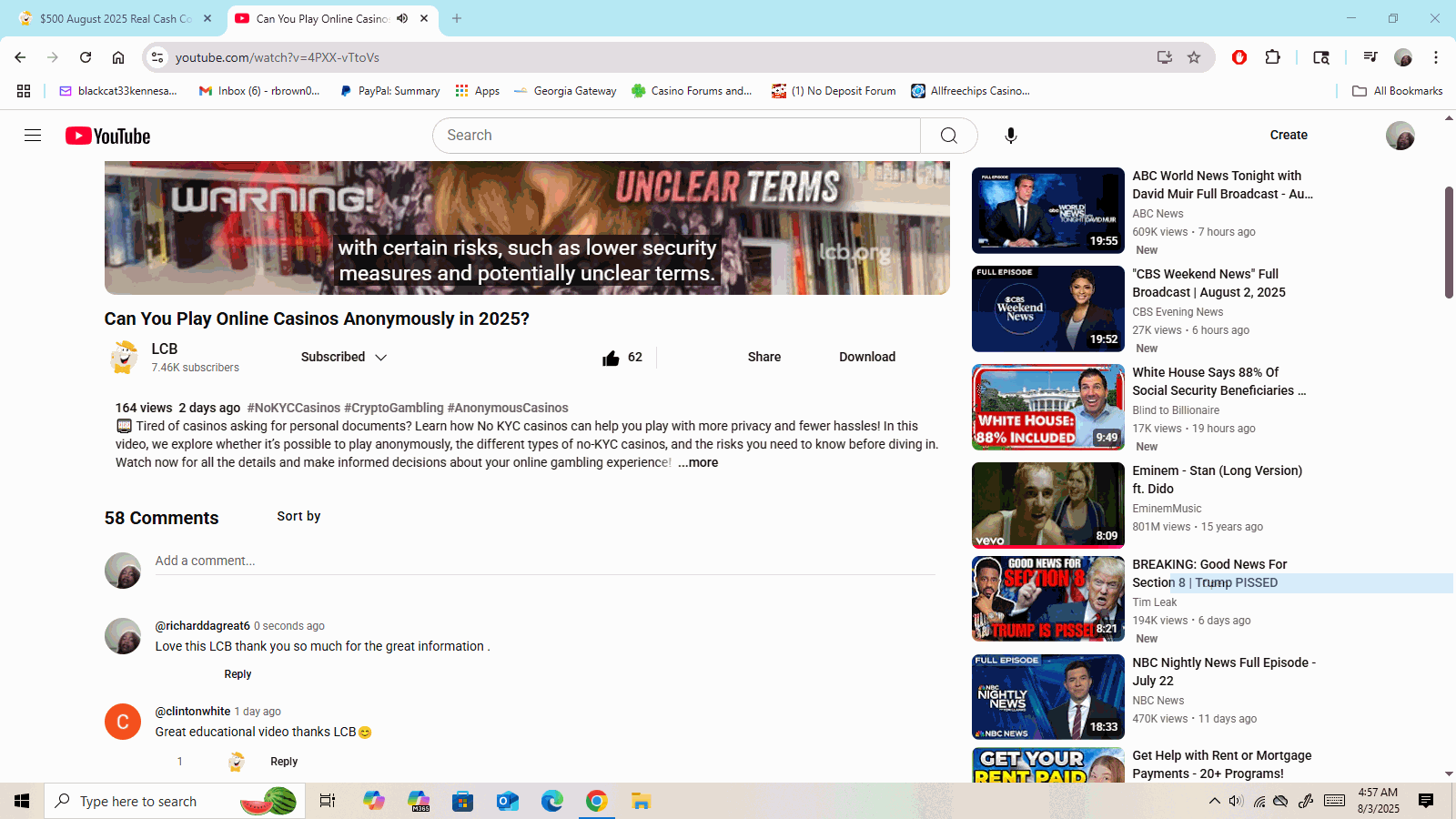This screenshot has height=819, width=1456.
Task: Click the Share button
Action: (763, 358)
